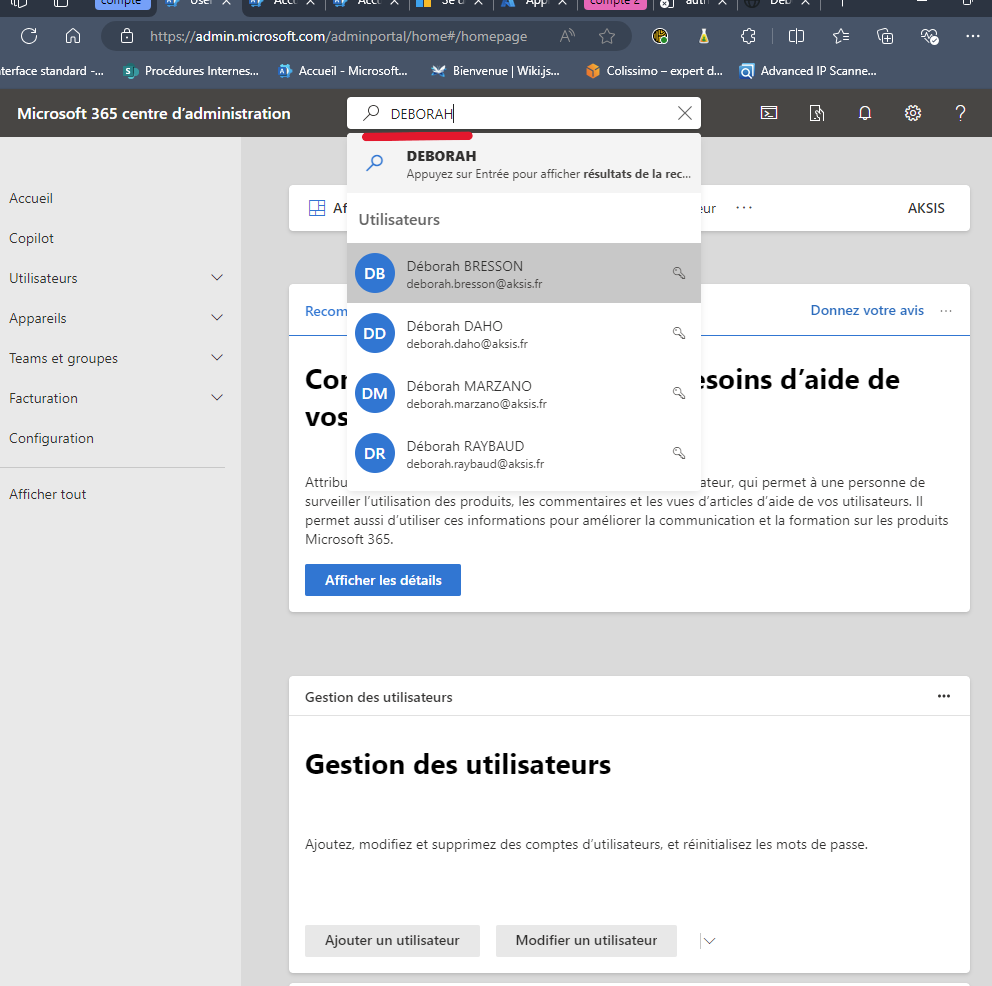
Task: Refresh the page with the reload icon
Action: [29, 36]
